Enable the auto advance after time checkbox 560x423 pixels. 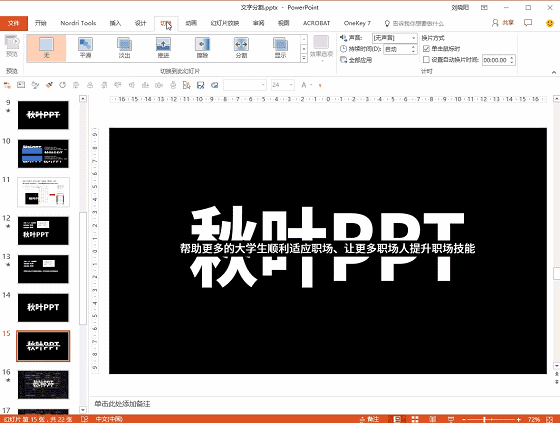pos(426,60)
